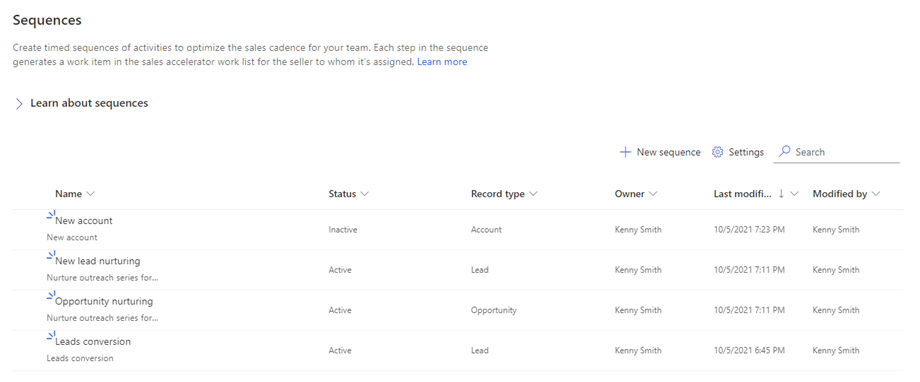The height and width of the screenshot is (382, 920).
Task: Click the sequence icon beside Opportunity nurturing
Action: [x=50, y=296]
